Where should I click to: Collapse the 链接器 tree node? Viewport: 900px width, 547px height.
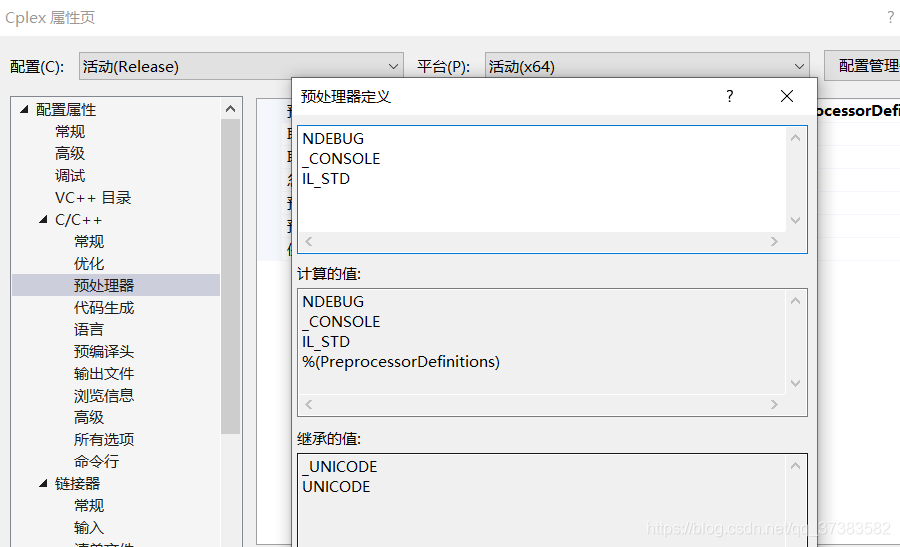point(43,483)
